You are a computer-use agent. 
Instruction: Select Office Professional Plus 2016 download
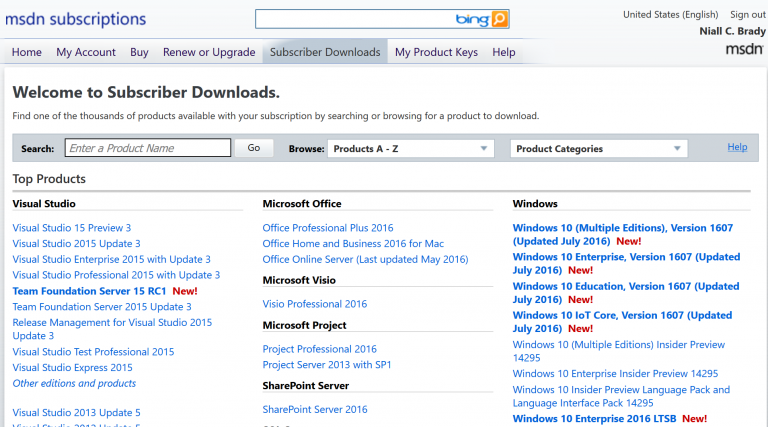tap(328, 228)
